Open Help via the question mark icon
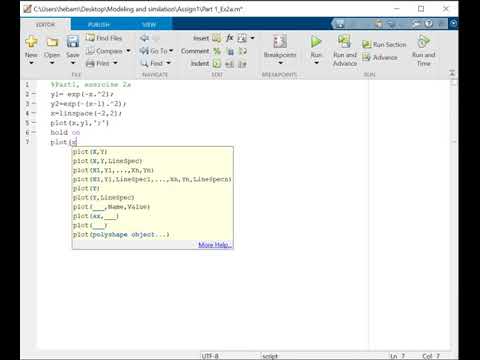Image resolution: width=480 pixels, height=360 pixels. coord(429,24)
